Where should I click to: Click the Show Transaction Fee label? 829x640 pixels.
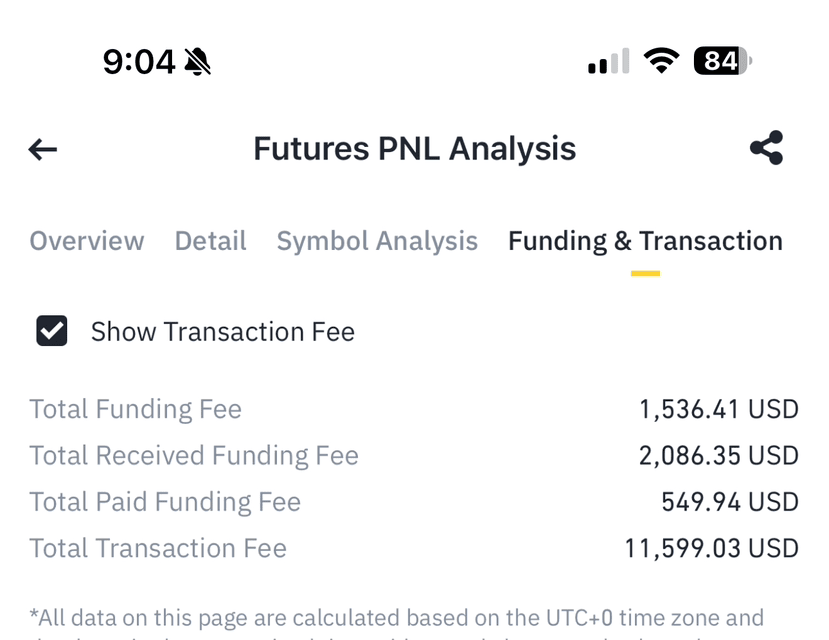(223, 332)
